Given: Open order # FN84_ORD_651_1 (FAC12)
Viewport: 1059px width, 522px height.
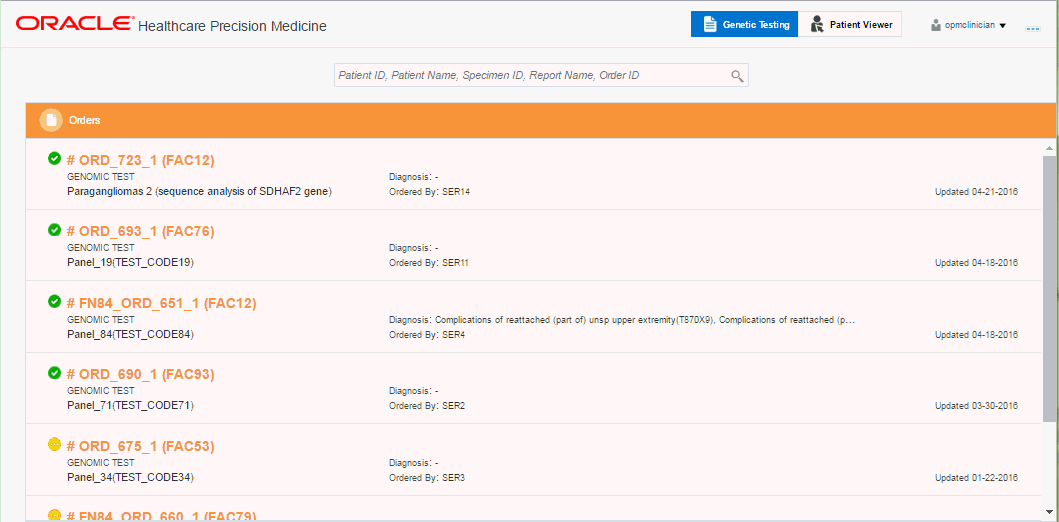Looking at the screenshot, I should pyautogui.click(x=161, y=303).
